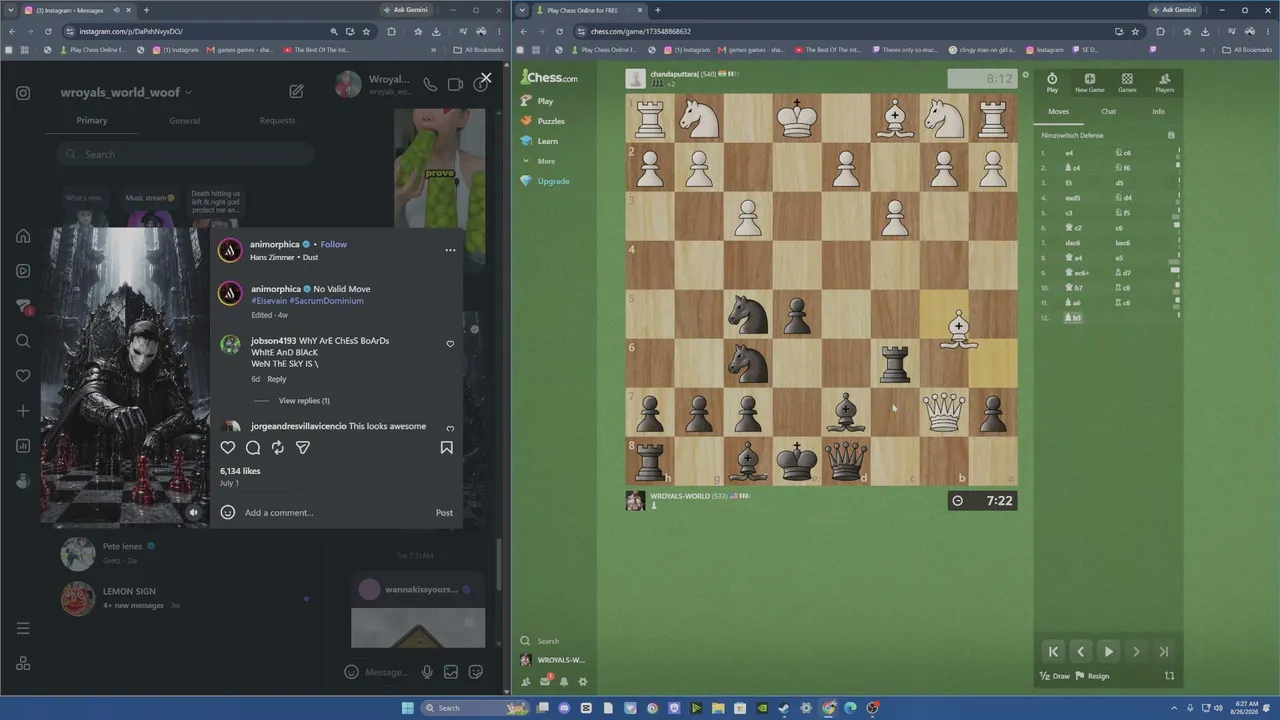Screen dimensions: 1280x720
Task: Close the Instagram post overlay
Action: point(486,77)
